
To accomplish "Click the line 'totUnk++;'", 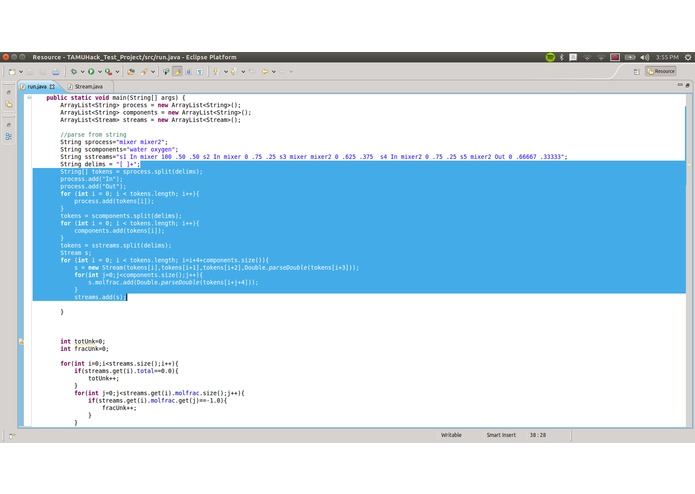I will [103, 378].
